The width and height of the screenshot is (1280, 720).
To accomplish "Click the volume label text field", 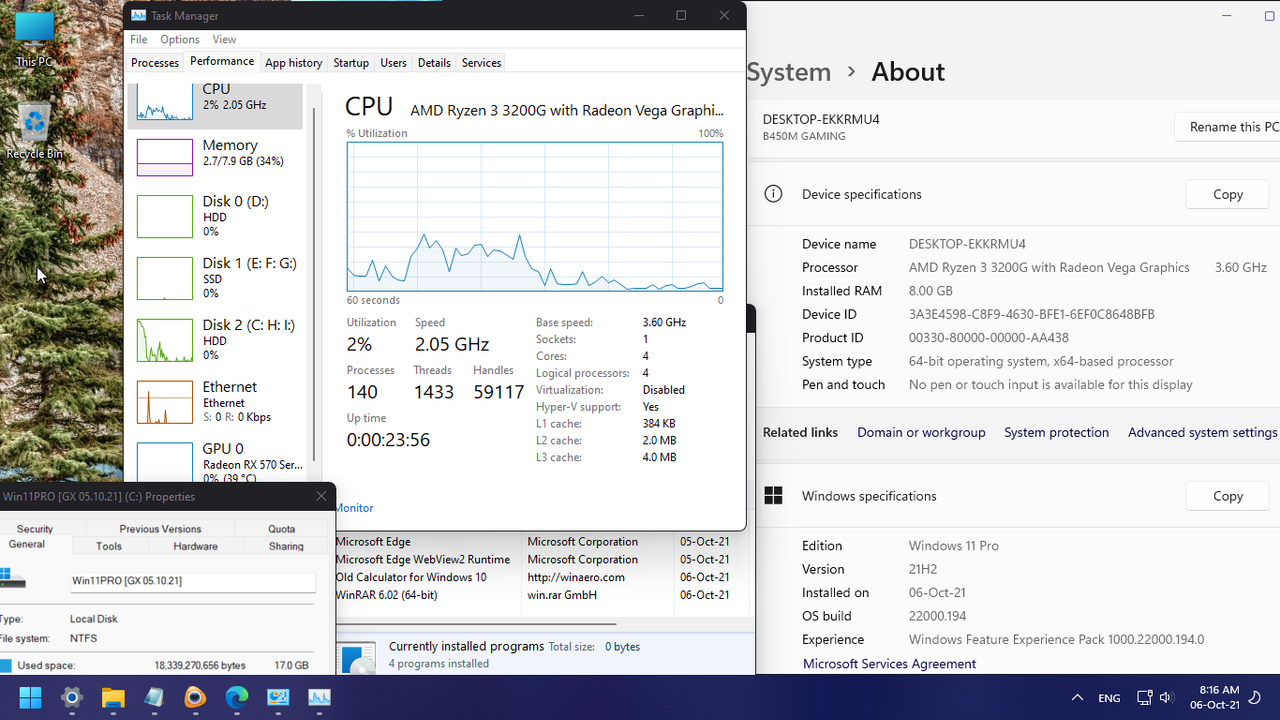I will pyautogui.click(x=193, y=581).
